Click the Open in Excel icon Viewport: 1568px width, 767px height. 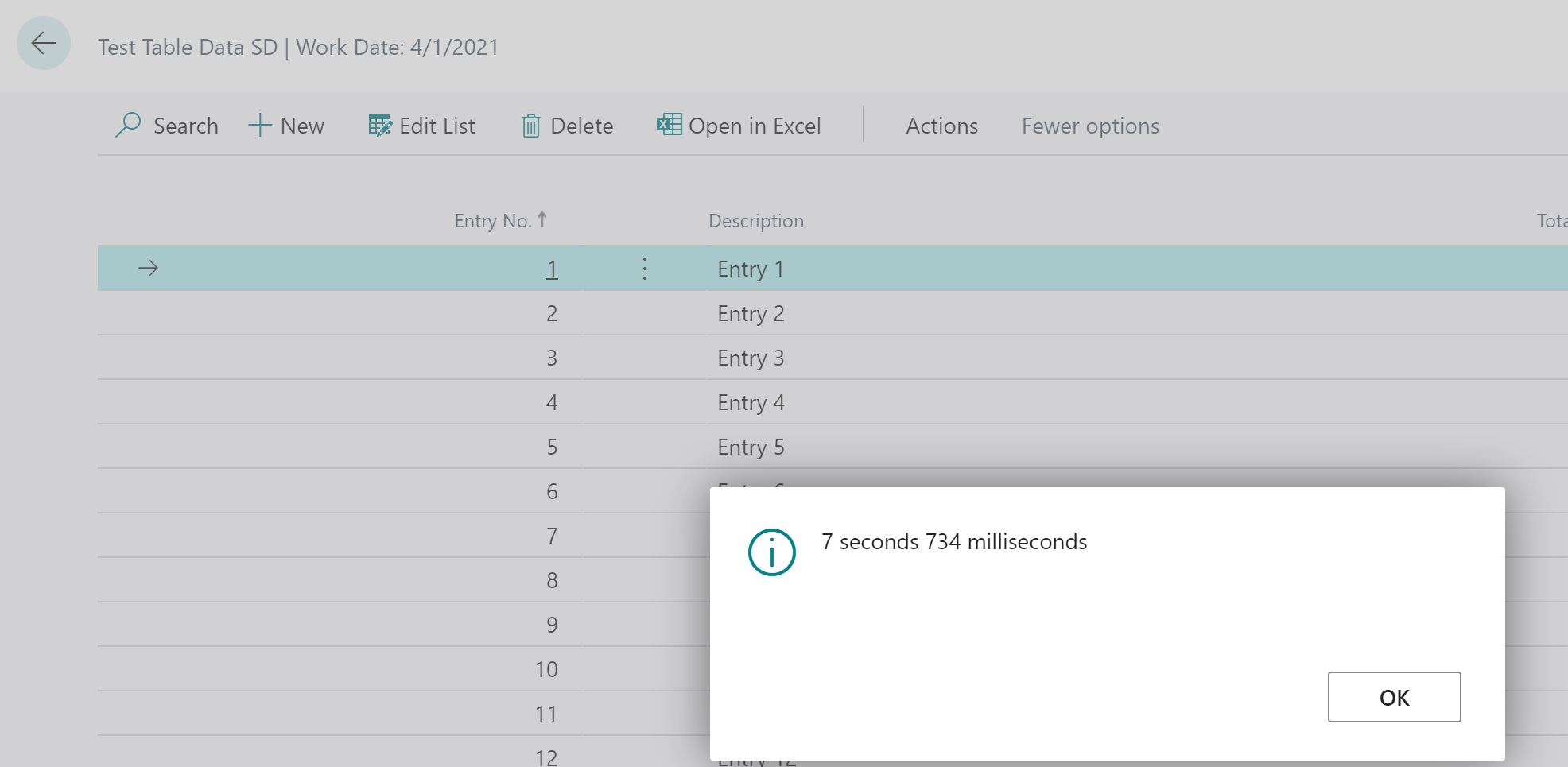[x=669, y=125]
